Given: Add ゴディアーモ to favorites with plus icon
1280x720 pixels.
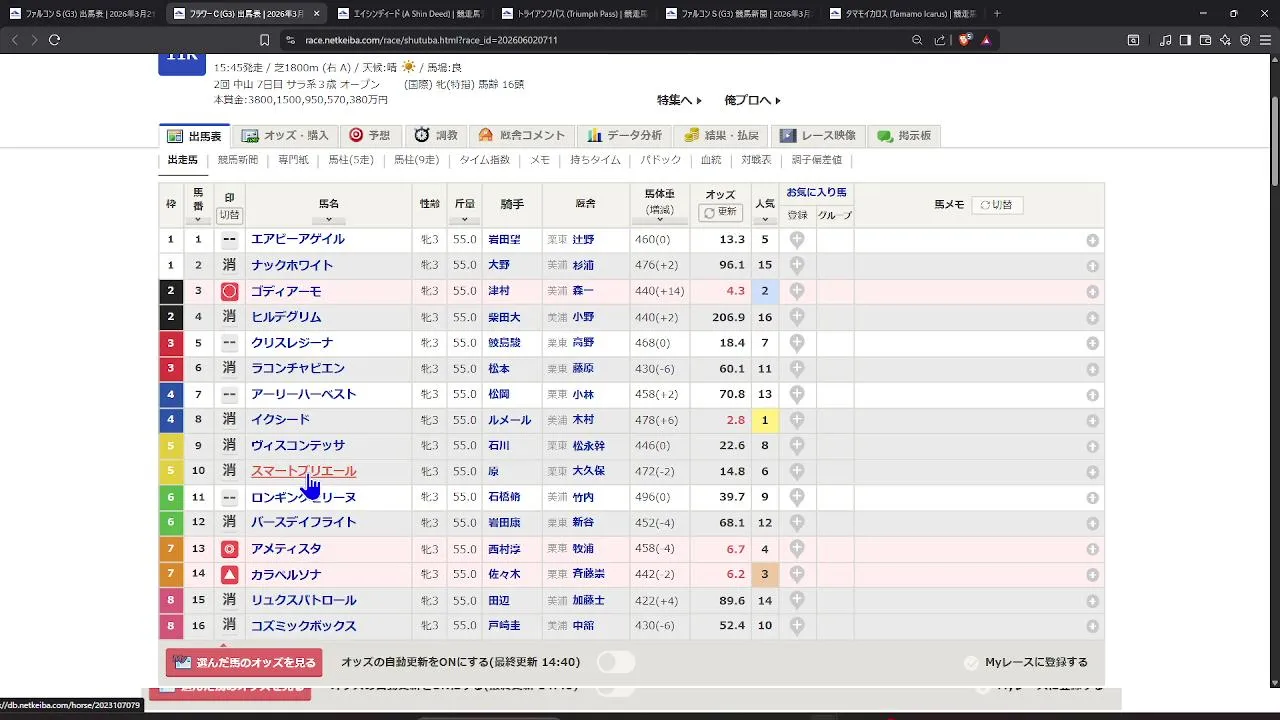Looking at the screenshot, I should 797,291.
